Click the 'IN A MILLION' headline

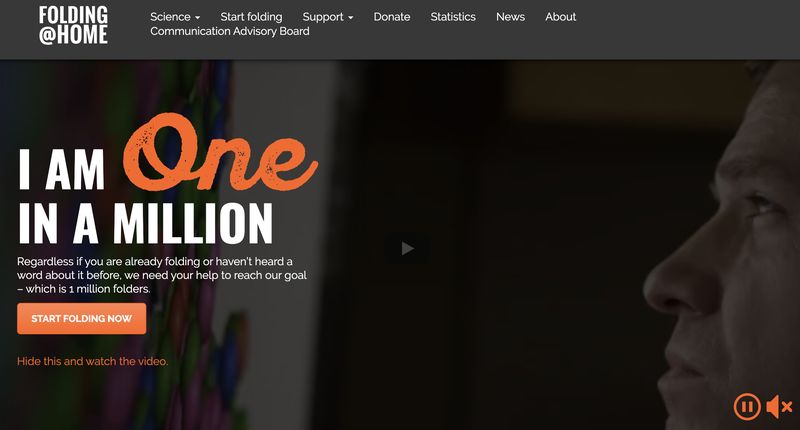[x=145, y=223]
